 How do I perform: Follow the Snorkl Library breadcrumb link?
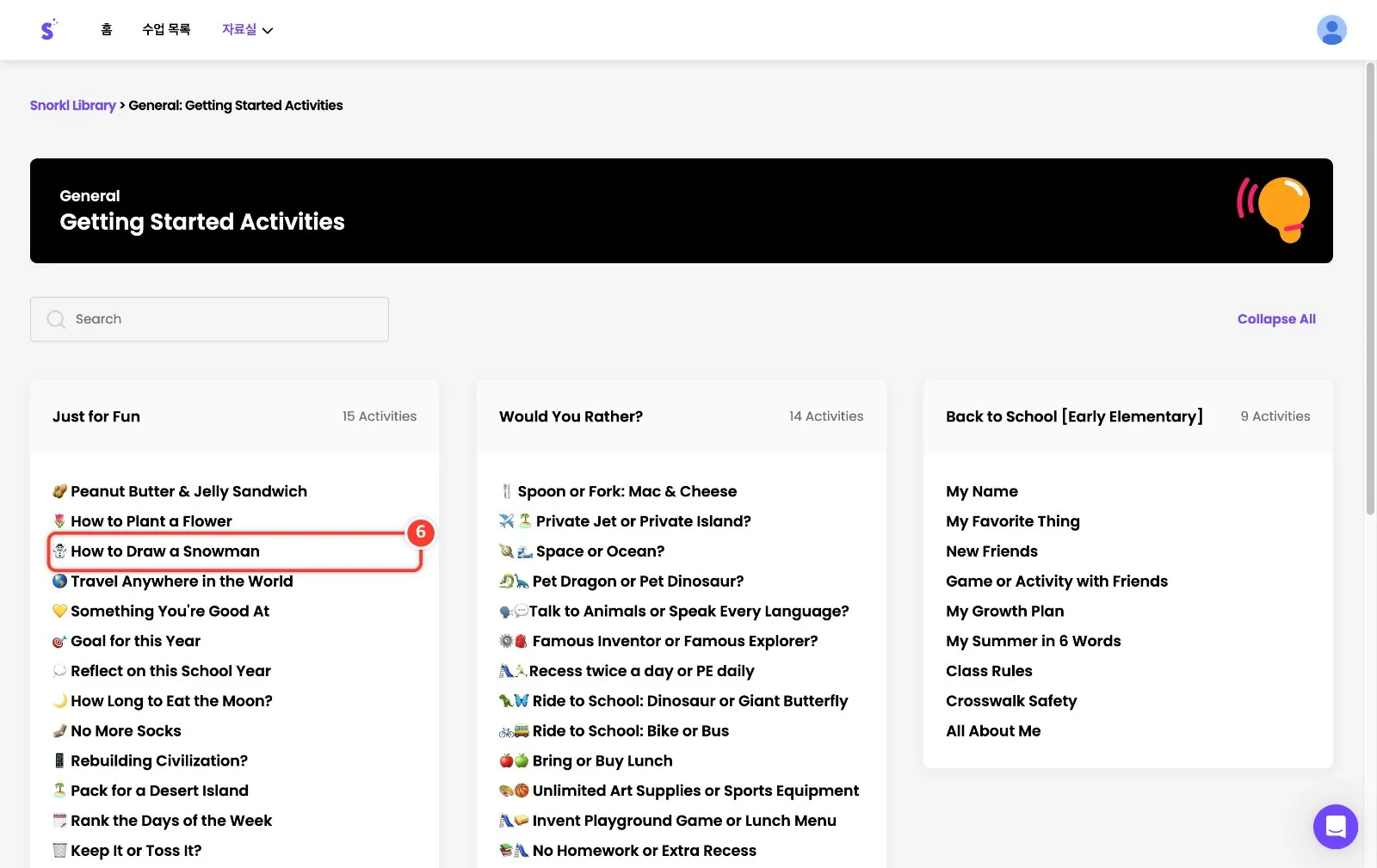pos(72,105)
